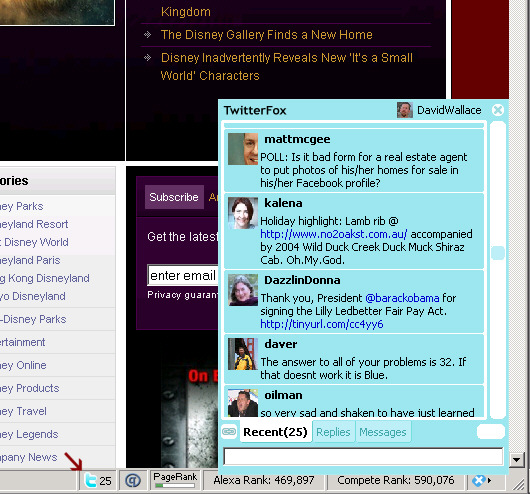Open the PageRank indicator in status bar
The image size is (530, 494).
[x=175, y=480]
